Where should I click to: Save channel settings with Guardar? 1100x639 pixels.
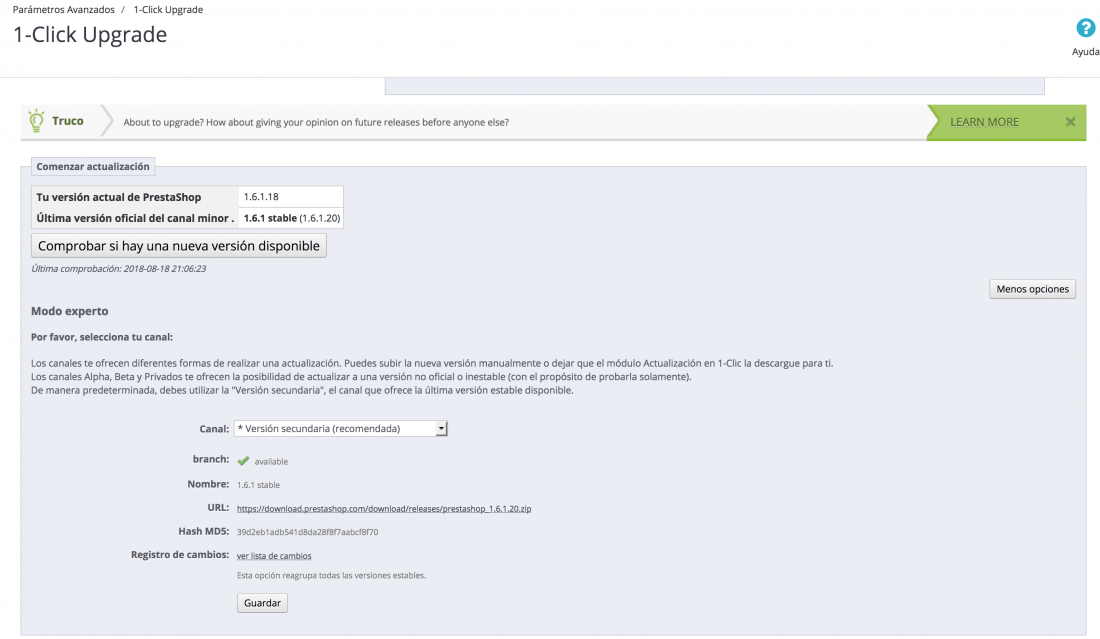262,603
